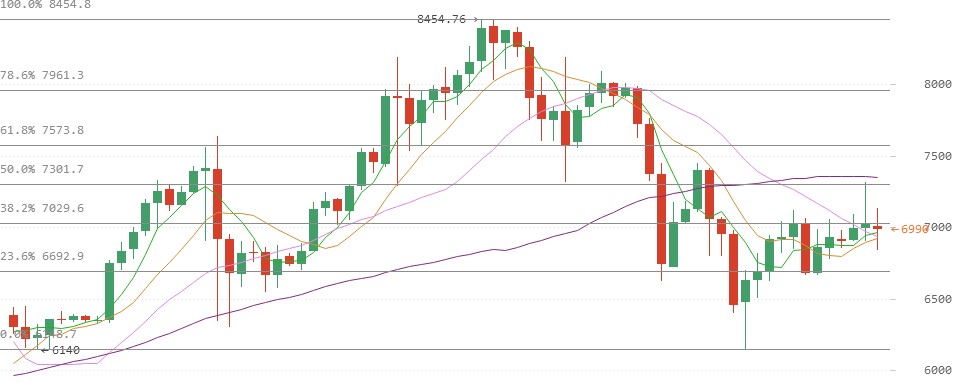Click the 7500 price axis label
The width and height of the screenshot is (976, 382).
[x=938, y=156]
